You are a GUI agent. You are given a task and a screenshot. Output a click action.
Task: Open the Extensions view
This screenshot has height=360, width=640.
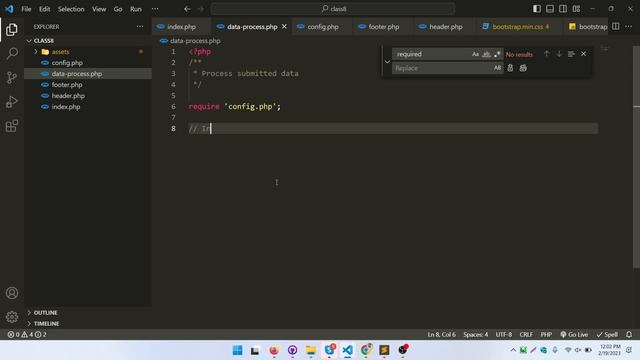point(12,126)
